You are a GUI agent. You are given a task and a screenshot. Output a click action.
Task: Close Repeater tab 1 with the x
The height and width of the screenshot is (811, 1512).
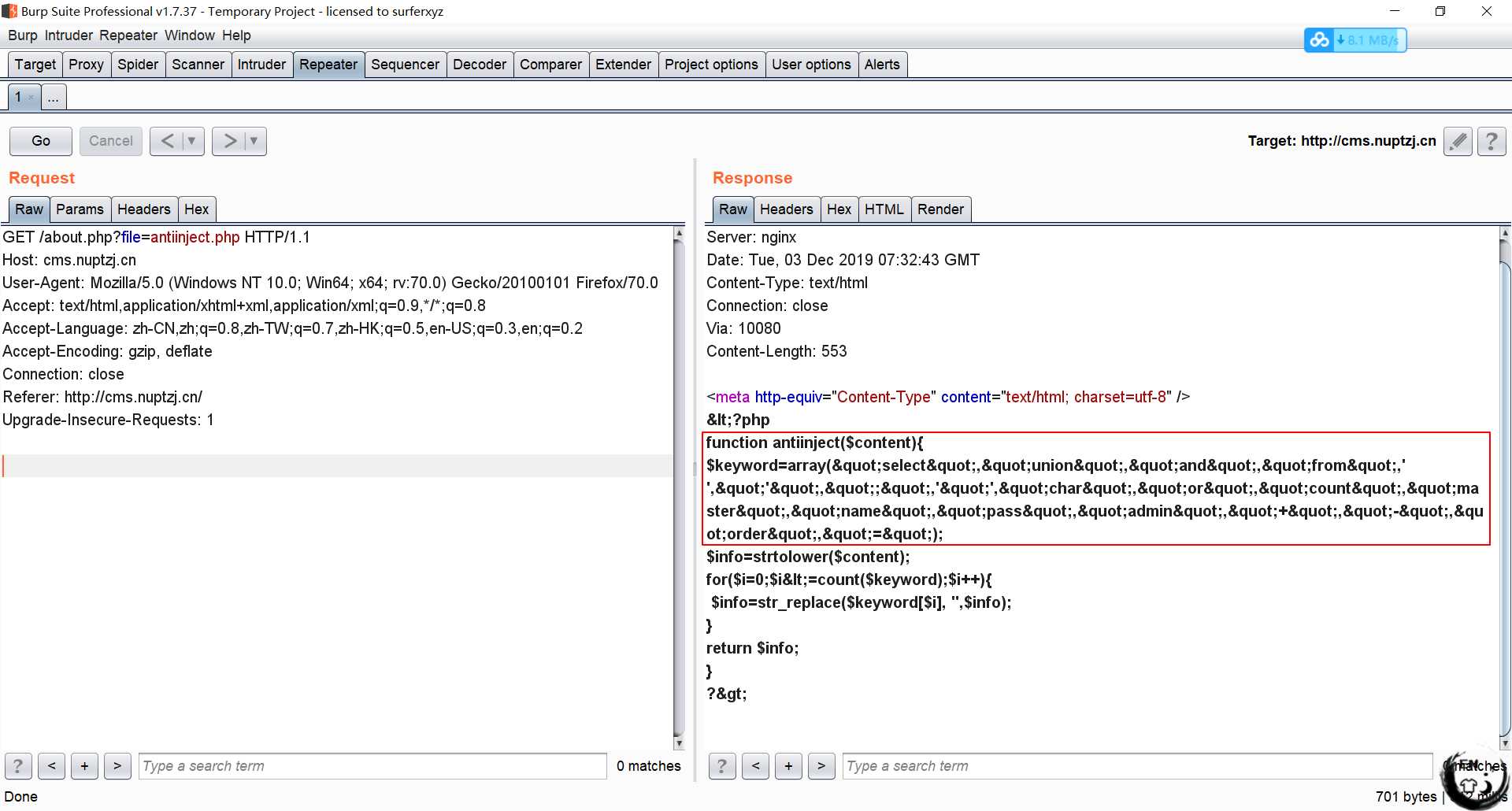click(x=31, y=98)
